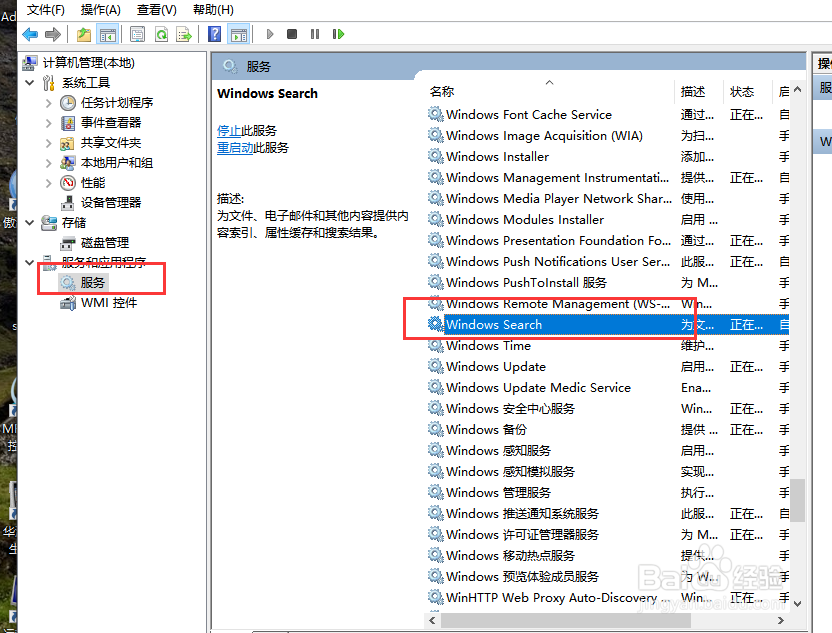This screenshot has width=832, height=633.
Task: Click the Start service play icon
Action: [x=270, y=34]
